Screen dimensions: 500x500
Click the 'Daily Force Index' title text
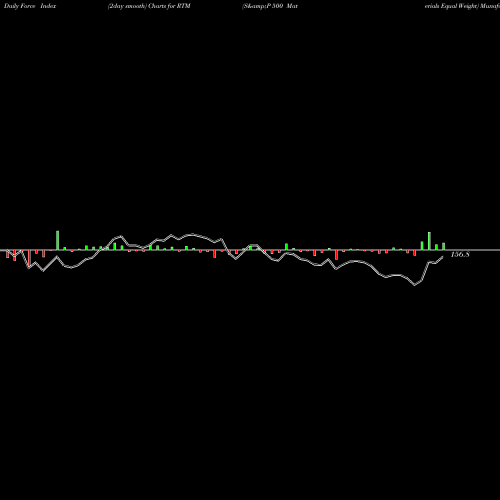point(30,6)
